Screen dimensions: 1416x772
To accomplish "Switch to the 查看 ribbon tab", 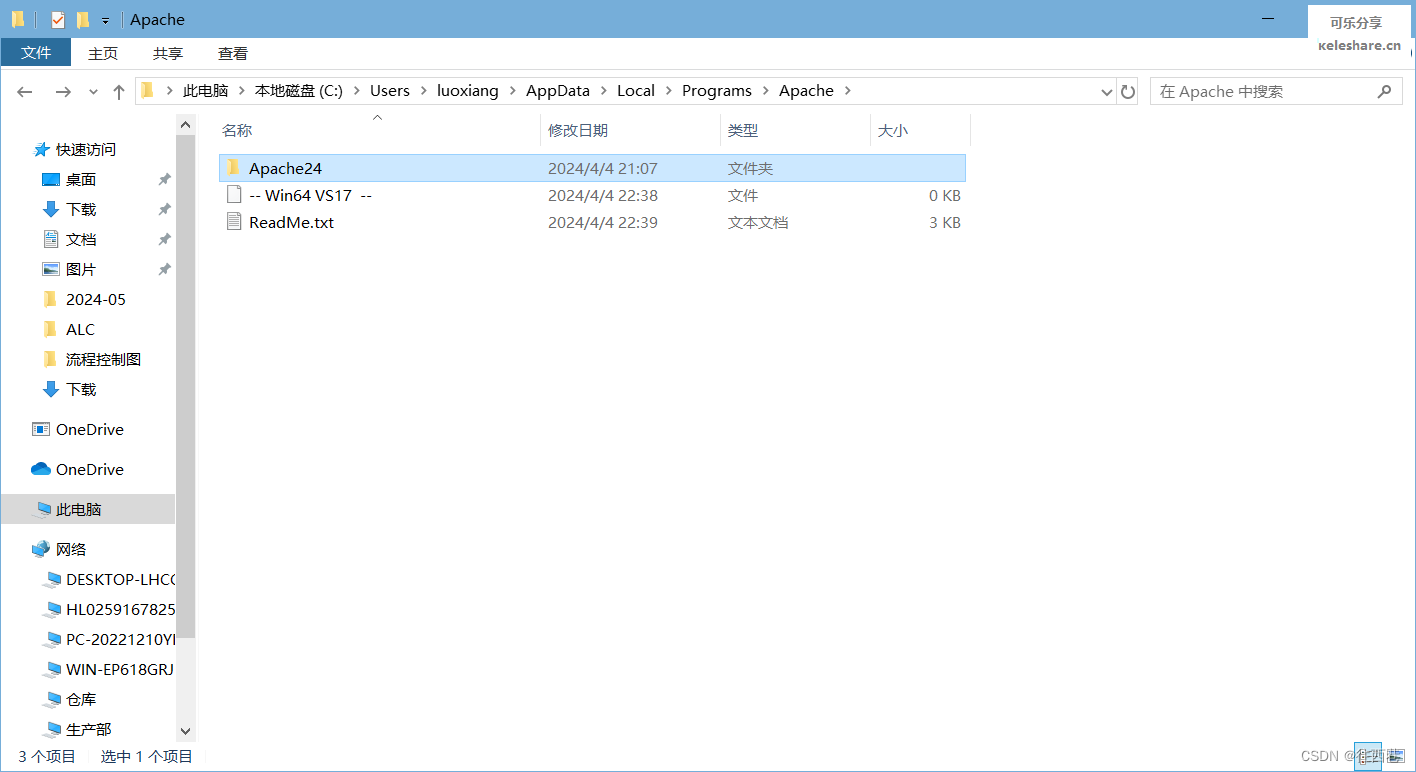I will click(x=233, y=53).
